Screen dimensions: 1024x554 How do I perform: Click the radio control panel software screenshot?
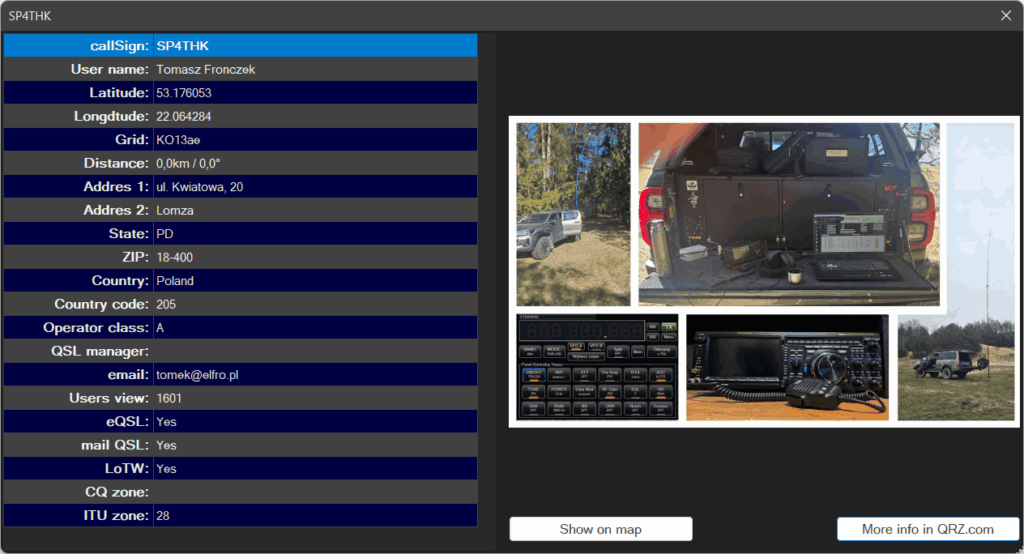(597, 367)
